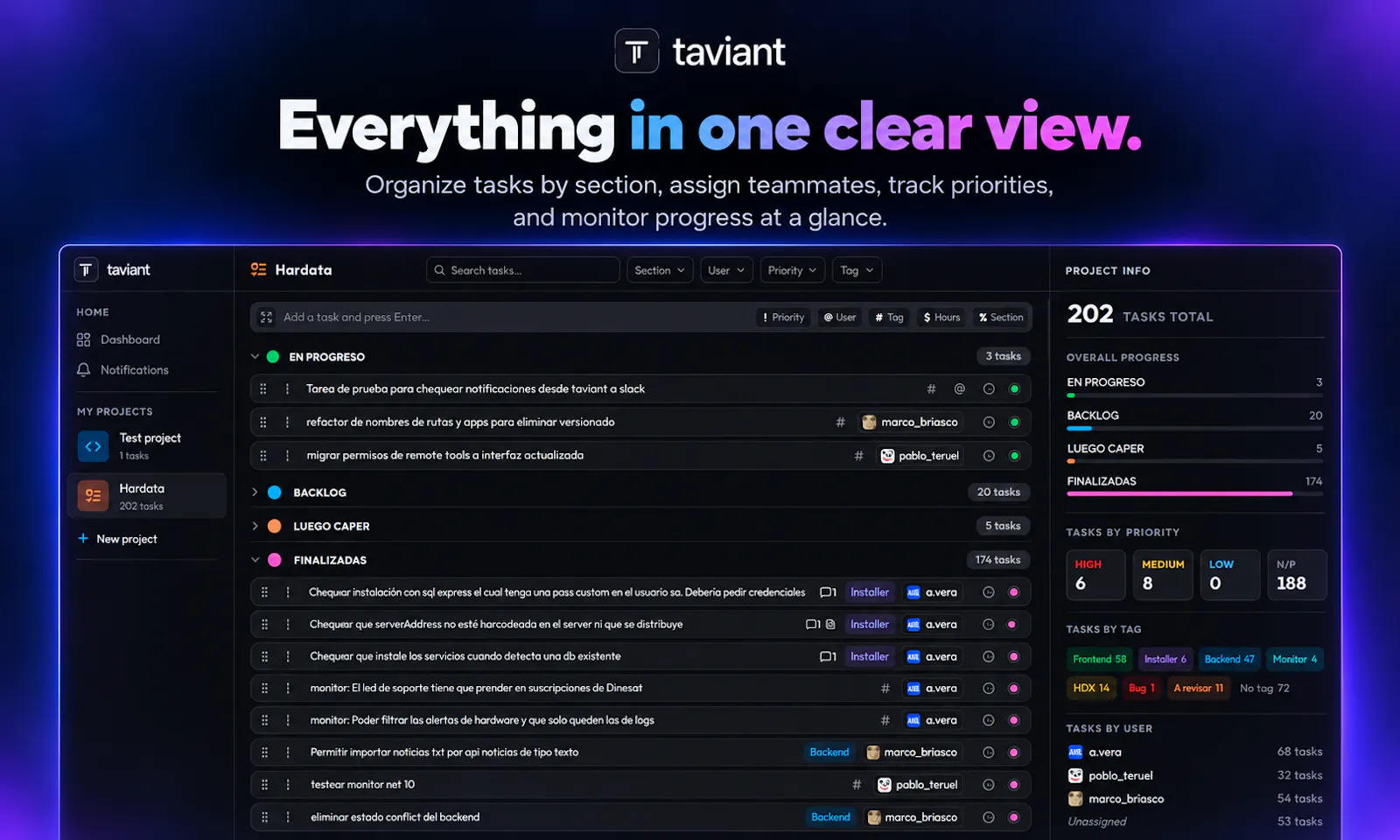
Task: Open kebab menu of migrar permisos task
Action: (287, 455)
